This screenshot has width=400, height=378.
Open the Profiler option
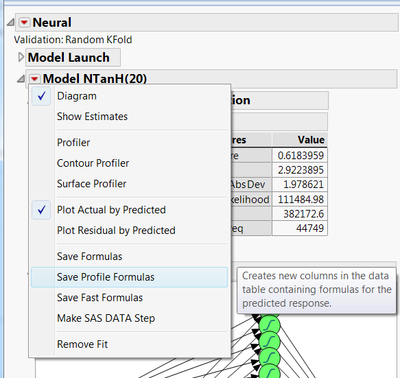click(130, 142)
